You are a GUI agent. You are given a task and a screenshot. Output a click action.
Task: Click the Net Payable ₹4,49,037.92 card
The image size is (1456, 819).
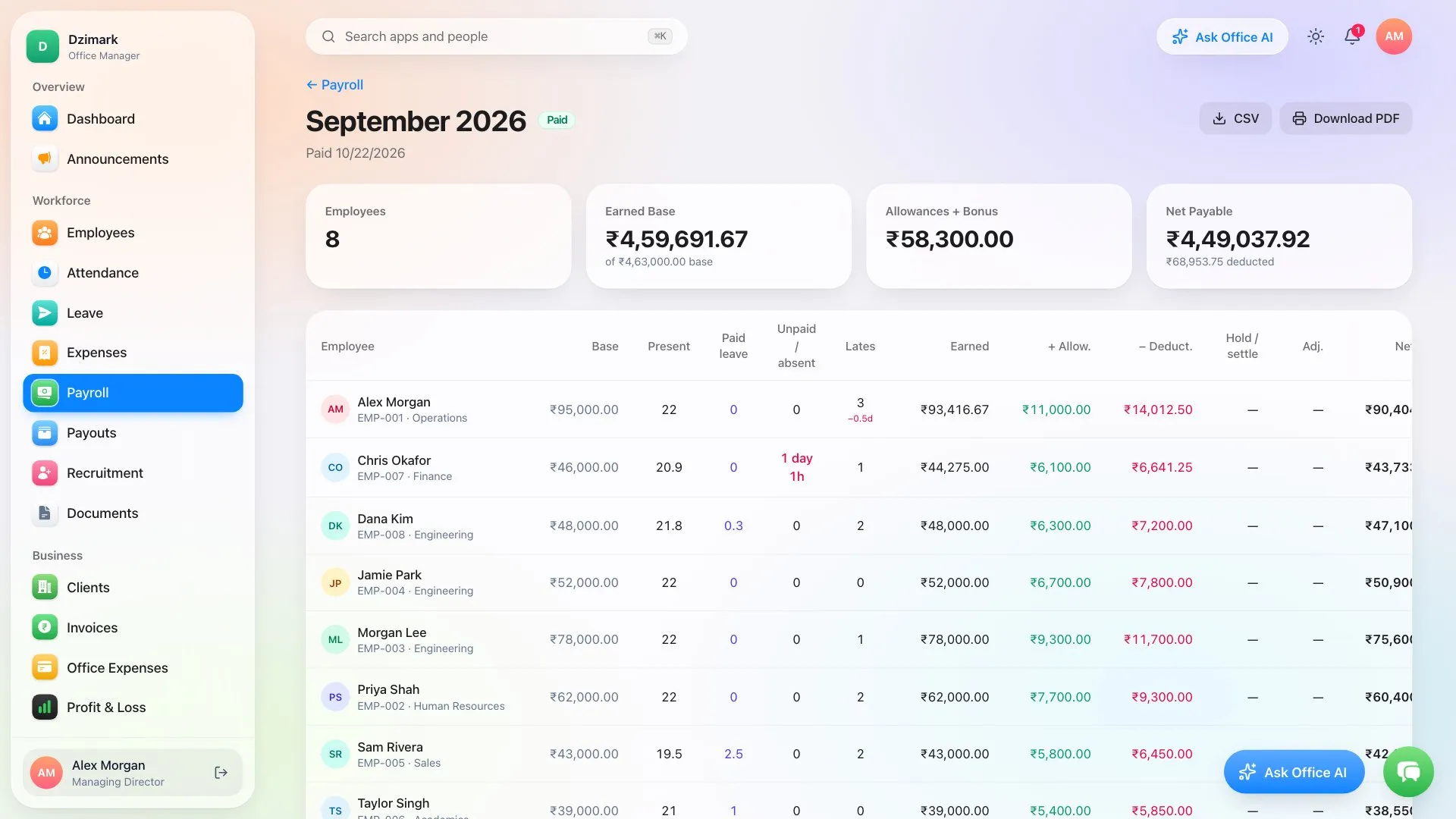(1279, 236)
